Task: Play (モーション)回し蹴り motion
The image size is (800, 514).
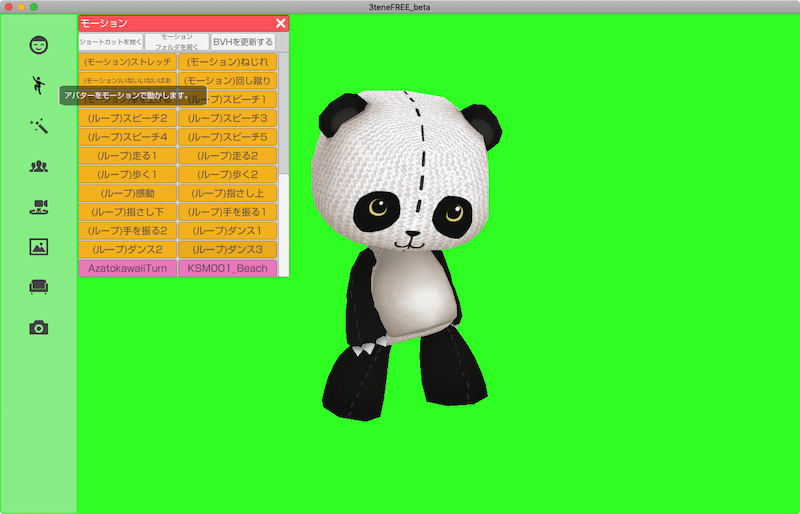Action: click(x=228, y=81)
